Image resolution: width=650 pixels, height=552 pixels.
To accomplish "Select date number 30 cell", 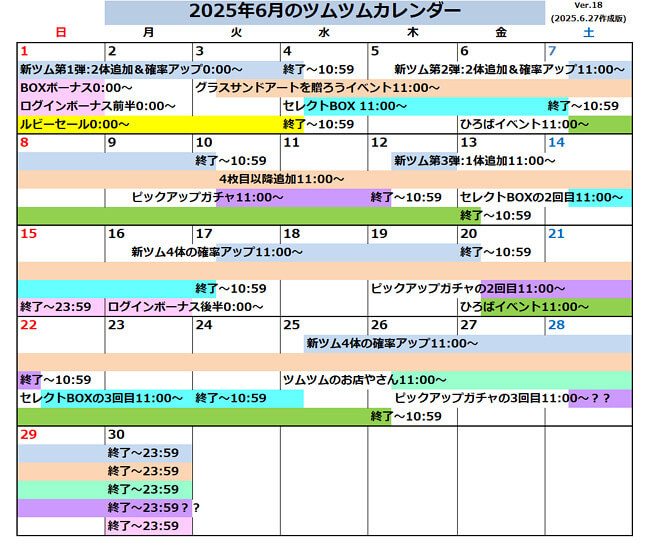I will coord(117,434).
